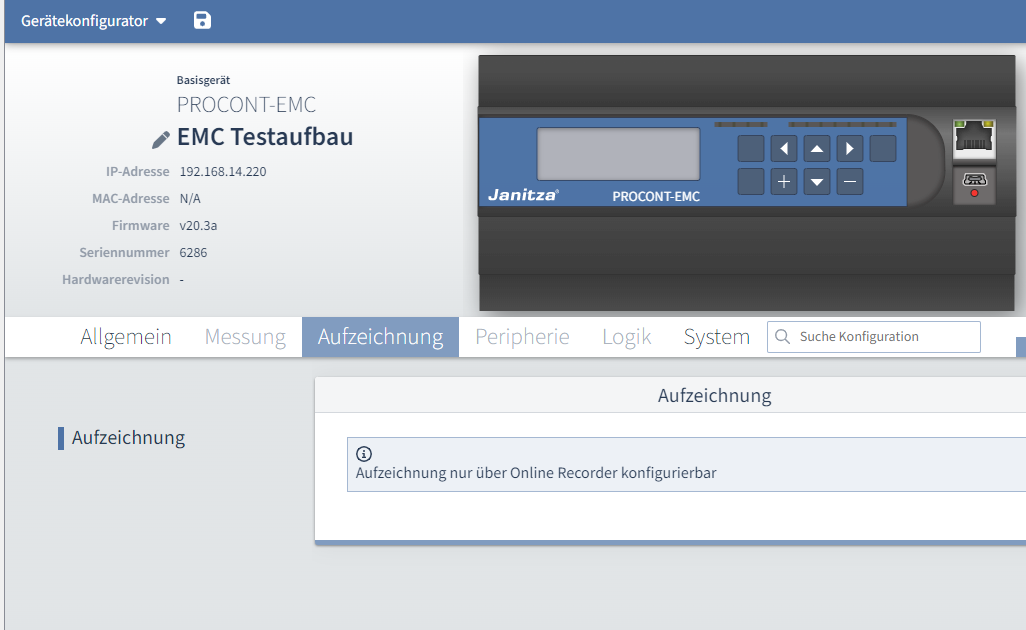The image size is (1026, 630).
Task: Click the Ethernet port on the device
Action: pos(974,139)
